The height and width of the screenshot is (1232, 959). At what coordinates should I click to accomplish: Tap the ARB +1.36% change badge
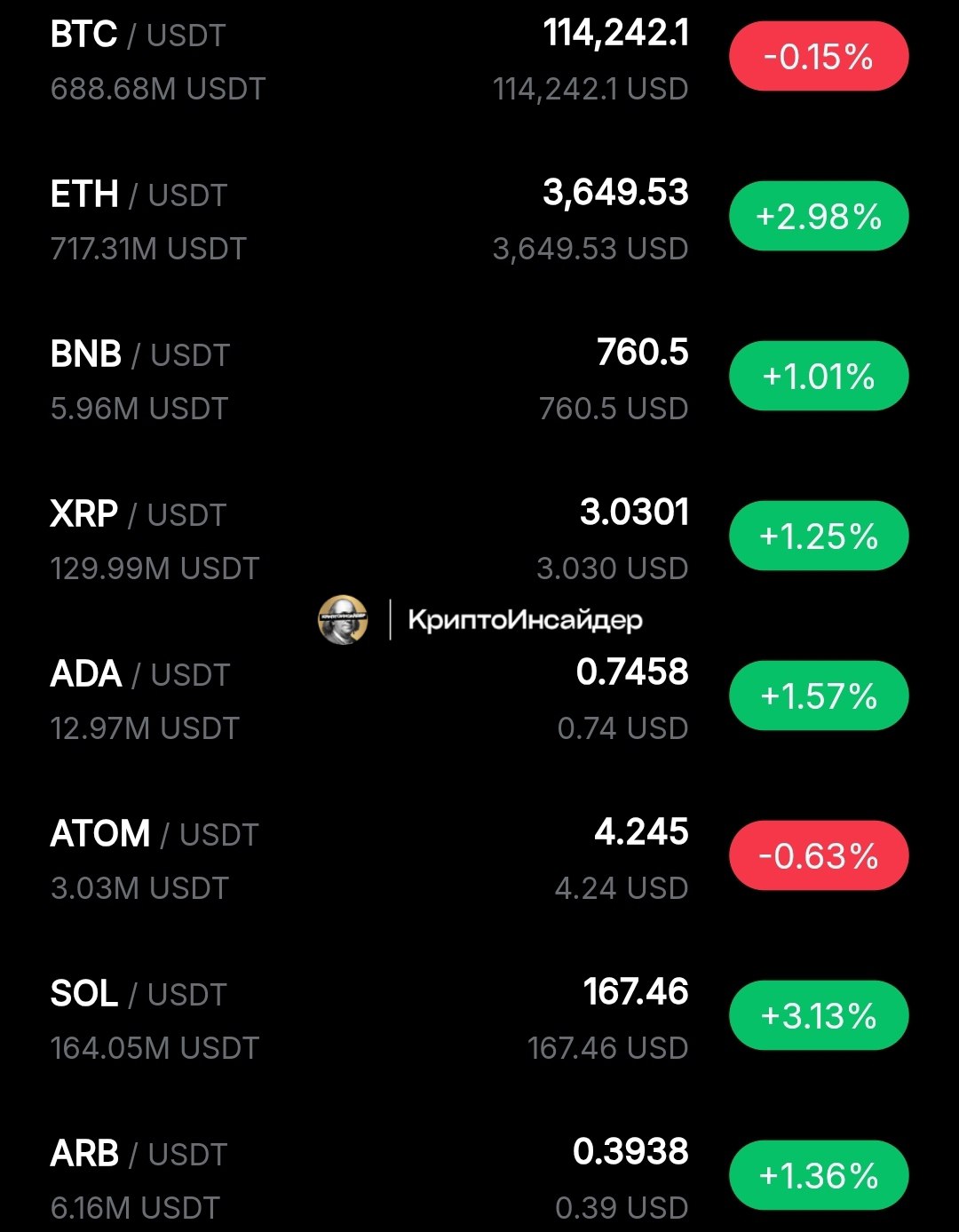click(x=819, y=1176)
